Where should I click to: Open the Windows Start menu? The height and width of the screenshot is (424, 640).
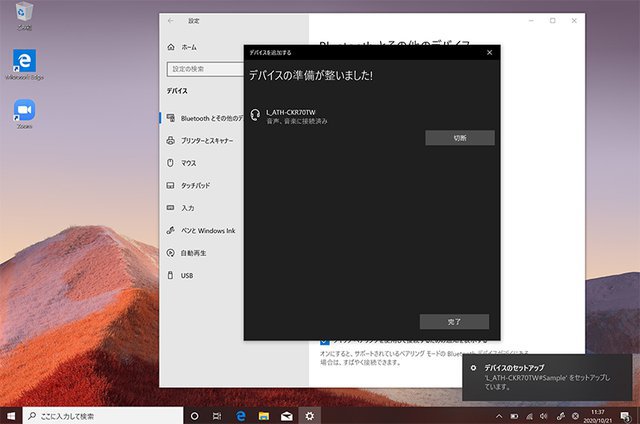(x=11, y=415)
